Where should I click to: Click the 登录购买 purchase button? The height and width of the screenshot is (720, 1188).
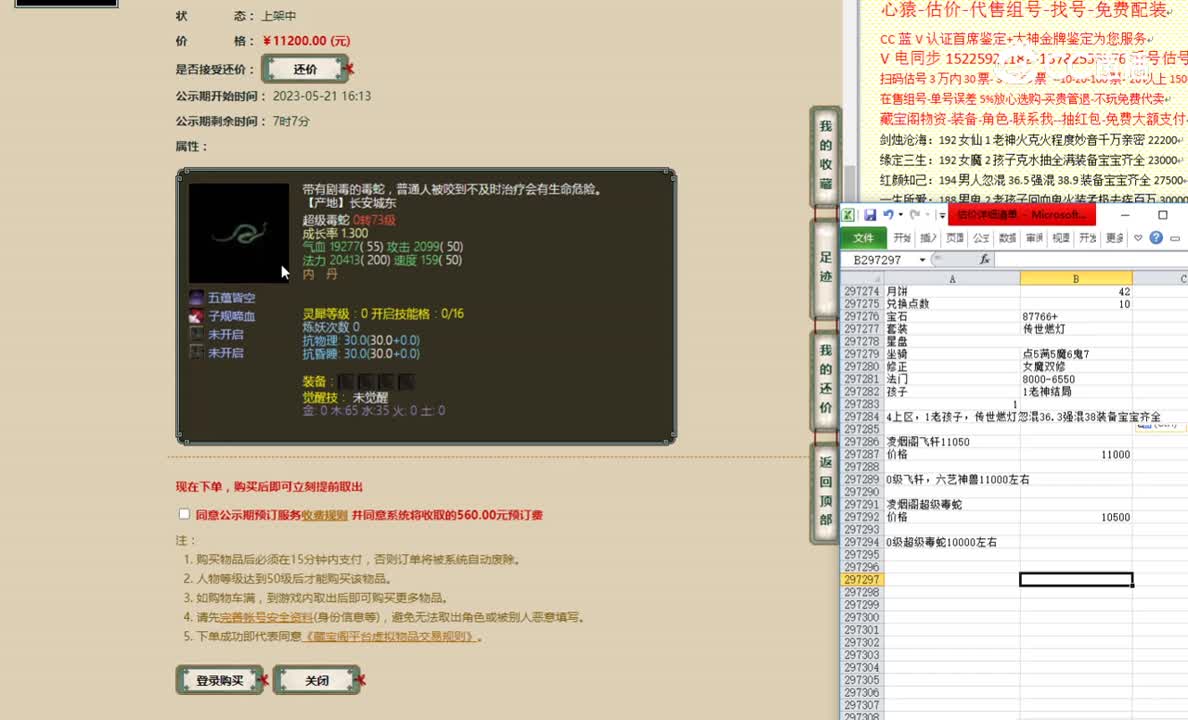click(x=218, y=679)
